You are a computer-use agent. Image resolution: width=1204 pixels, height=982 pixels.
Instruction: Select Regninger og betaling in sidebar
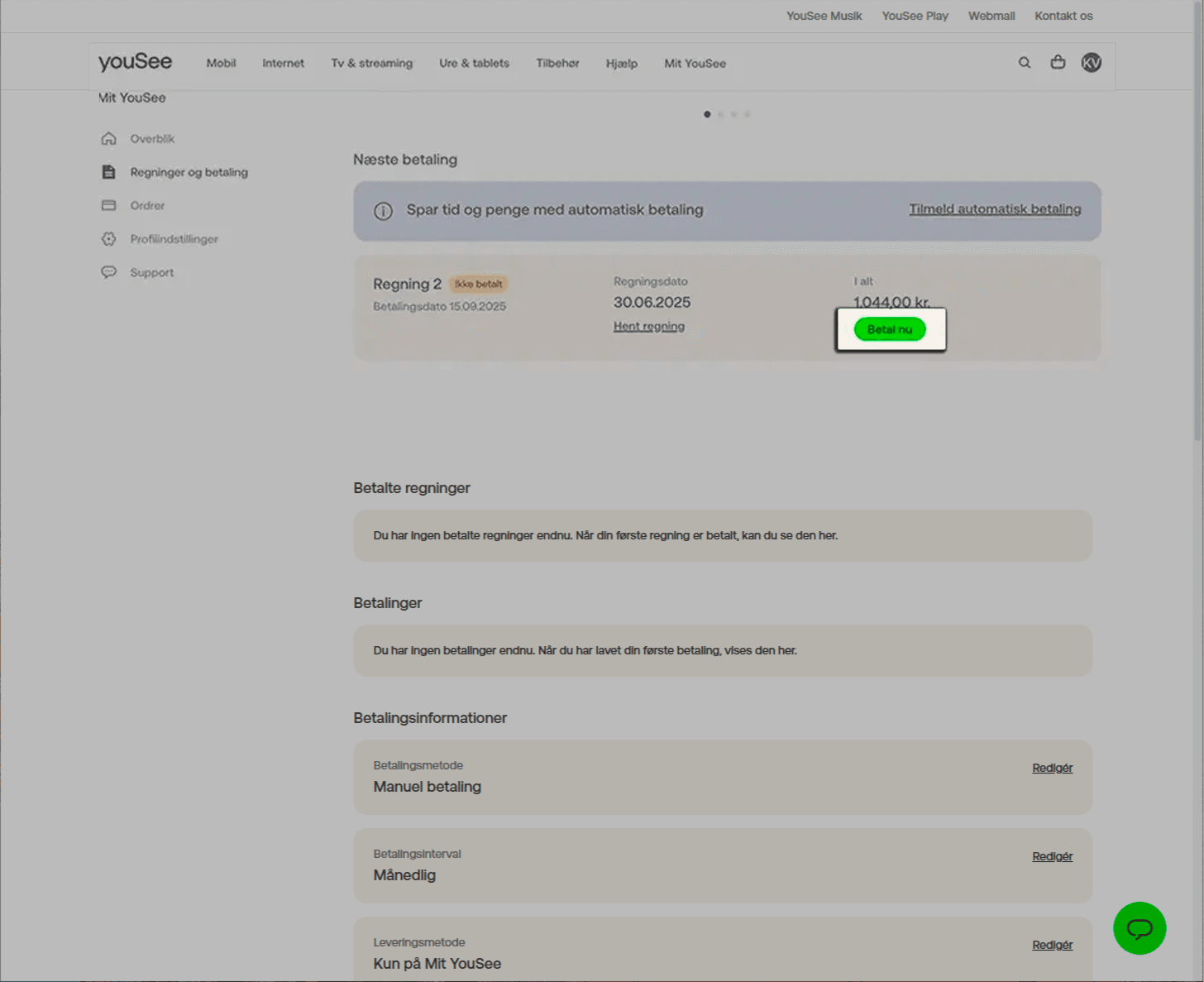(189, 172)
